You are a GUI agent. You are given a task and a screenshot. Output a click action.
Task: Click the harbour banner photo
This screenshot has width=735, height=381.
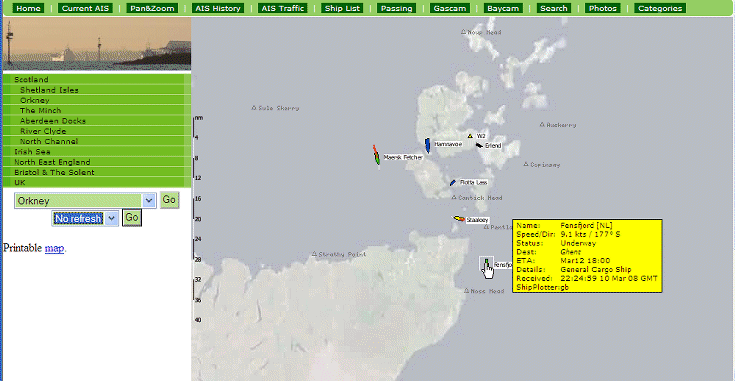pyautogui.click(x=97, y=44)
